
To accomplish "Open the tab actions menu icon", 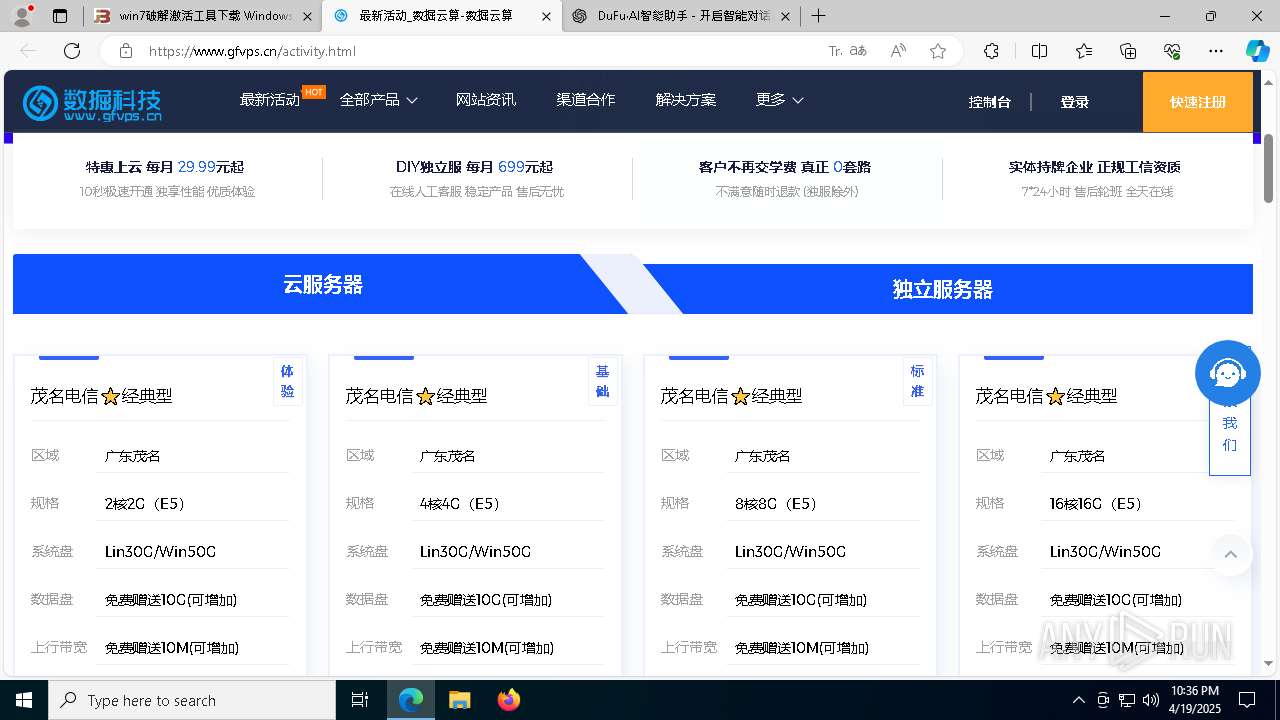I will point(60,16).
